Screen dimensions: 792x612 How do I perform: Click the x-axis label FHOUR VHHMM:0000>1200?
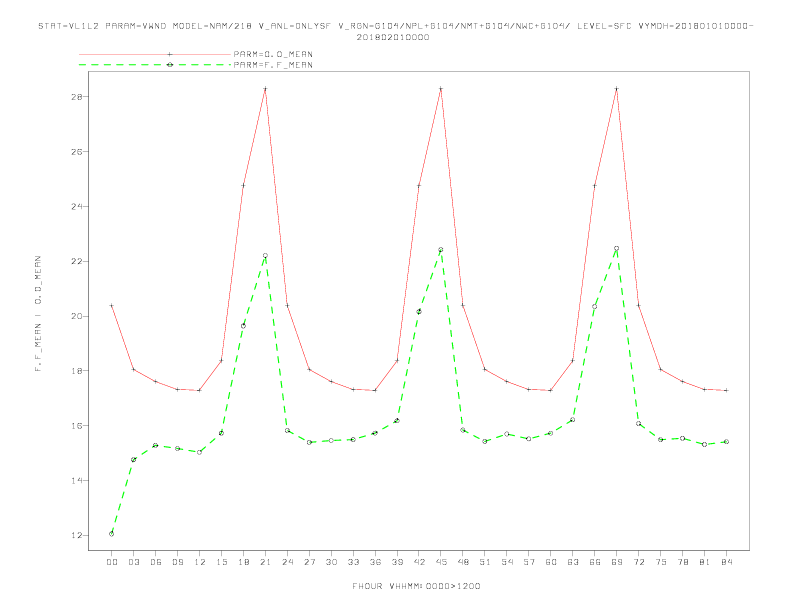[416, 586]
